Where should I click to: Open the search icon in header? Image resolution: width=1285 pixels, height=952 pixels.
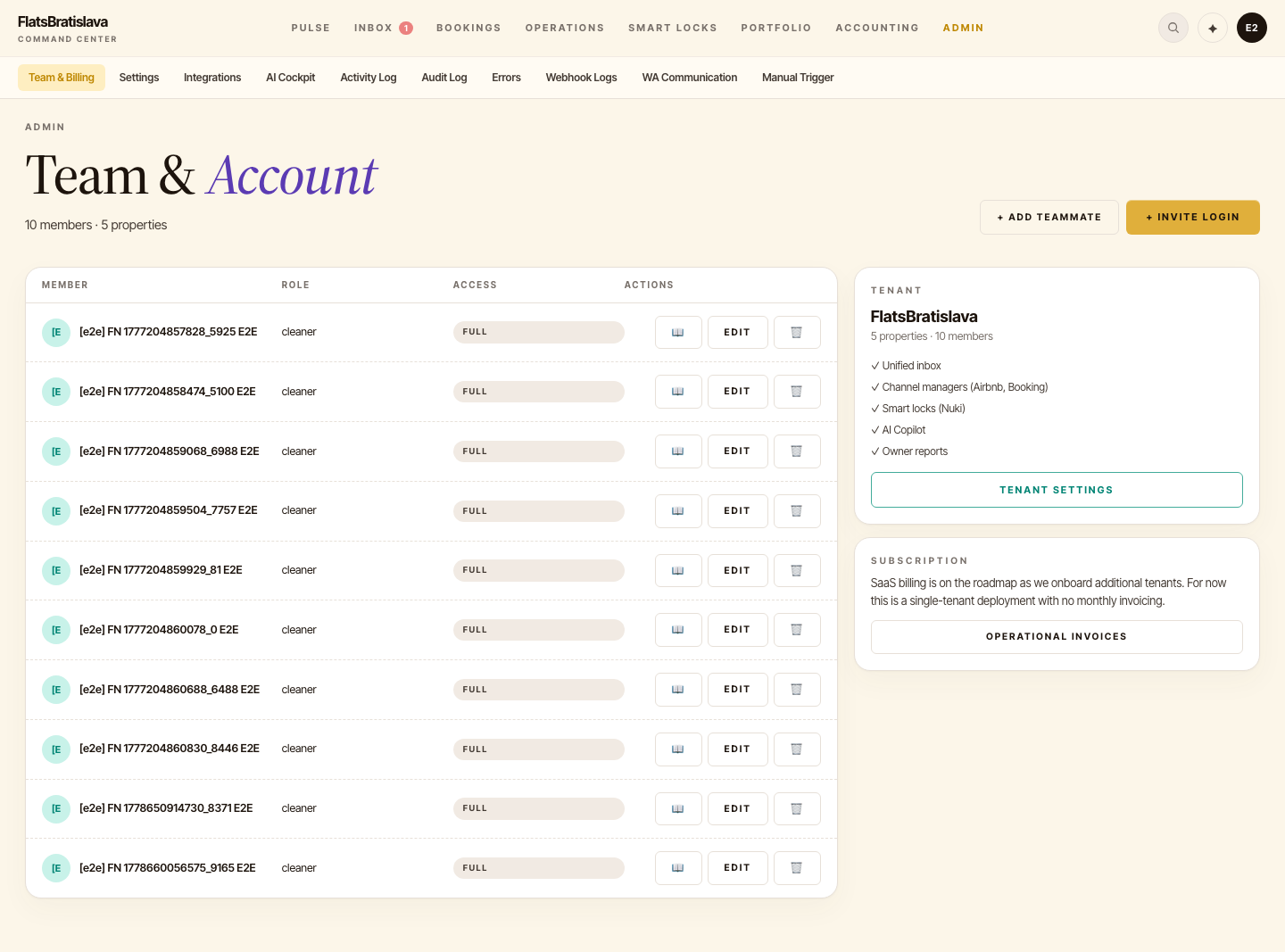click(1173, 28)
